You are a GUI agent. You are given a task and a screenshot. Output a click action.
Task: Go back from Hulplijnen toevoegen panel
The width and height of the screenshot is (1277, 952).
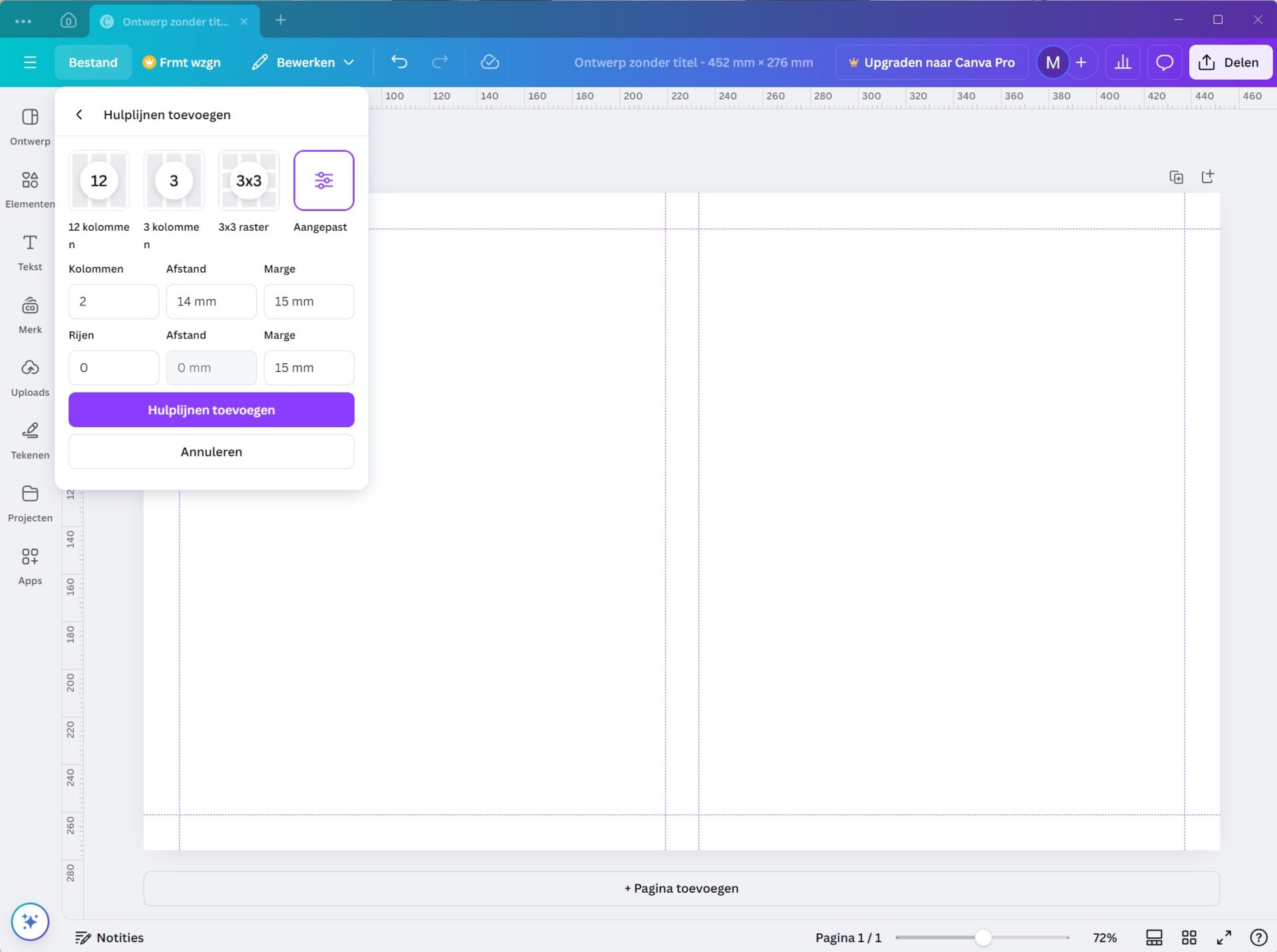pyautogui.click(x=79, y=114)
